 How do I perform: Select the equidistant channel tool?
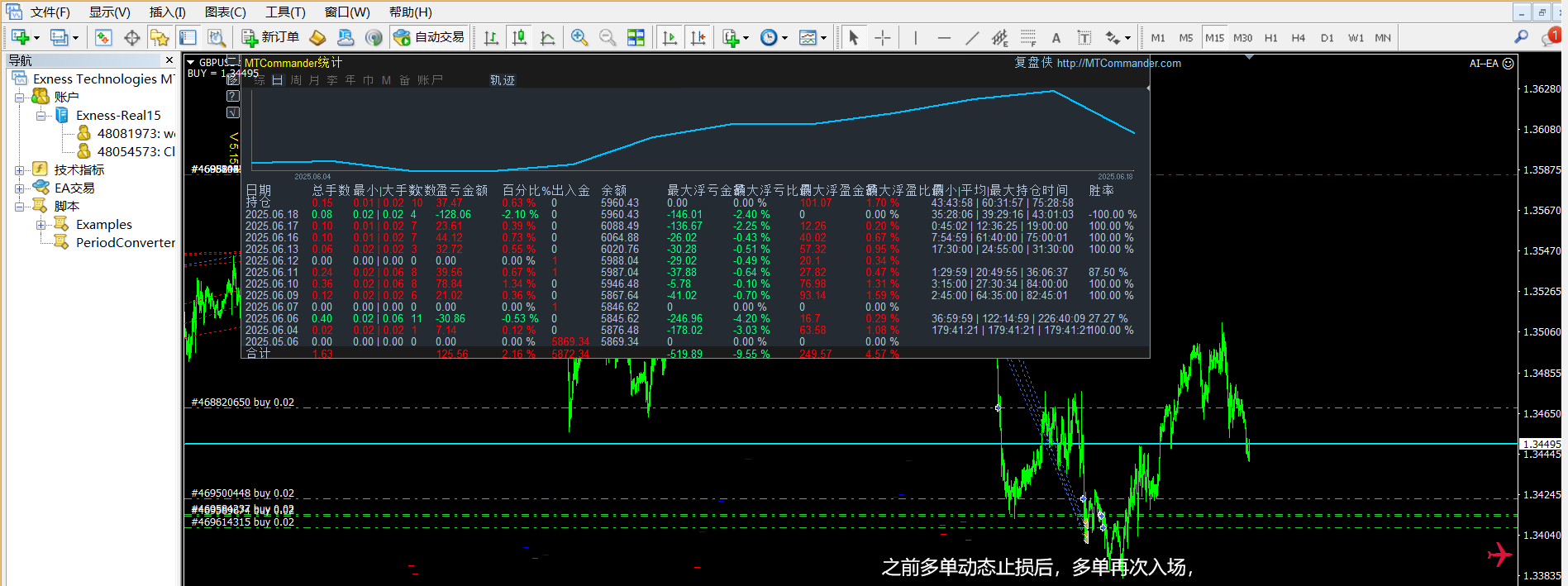coord(1000,37)
